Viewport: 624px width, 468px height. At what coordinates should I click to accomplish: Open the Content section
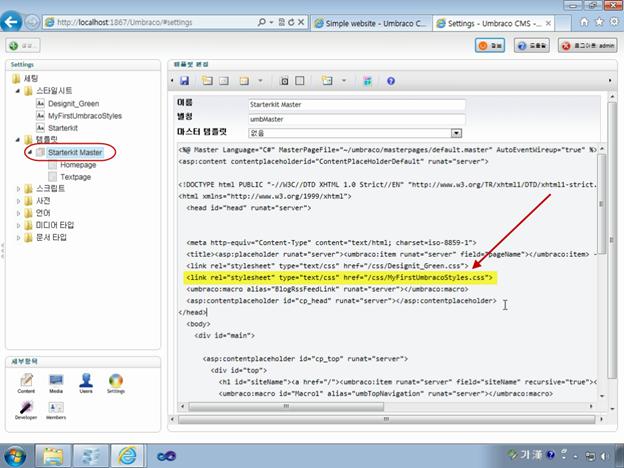pyautogui.click(x=26, y=383)
